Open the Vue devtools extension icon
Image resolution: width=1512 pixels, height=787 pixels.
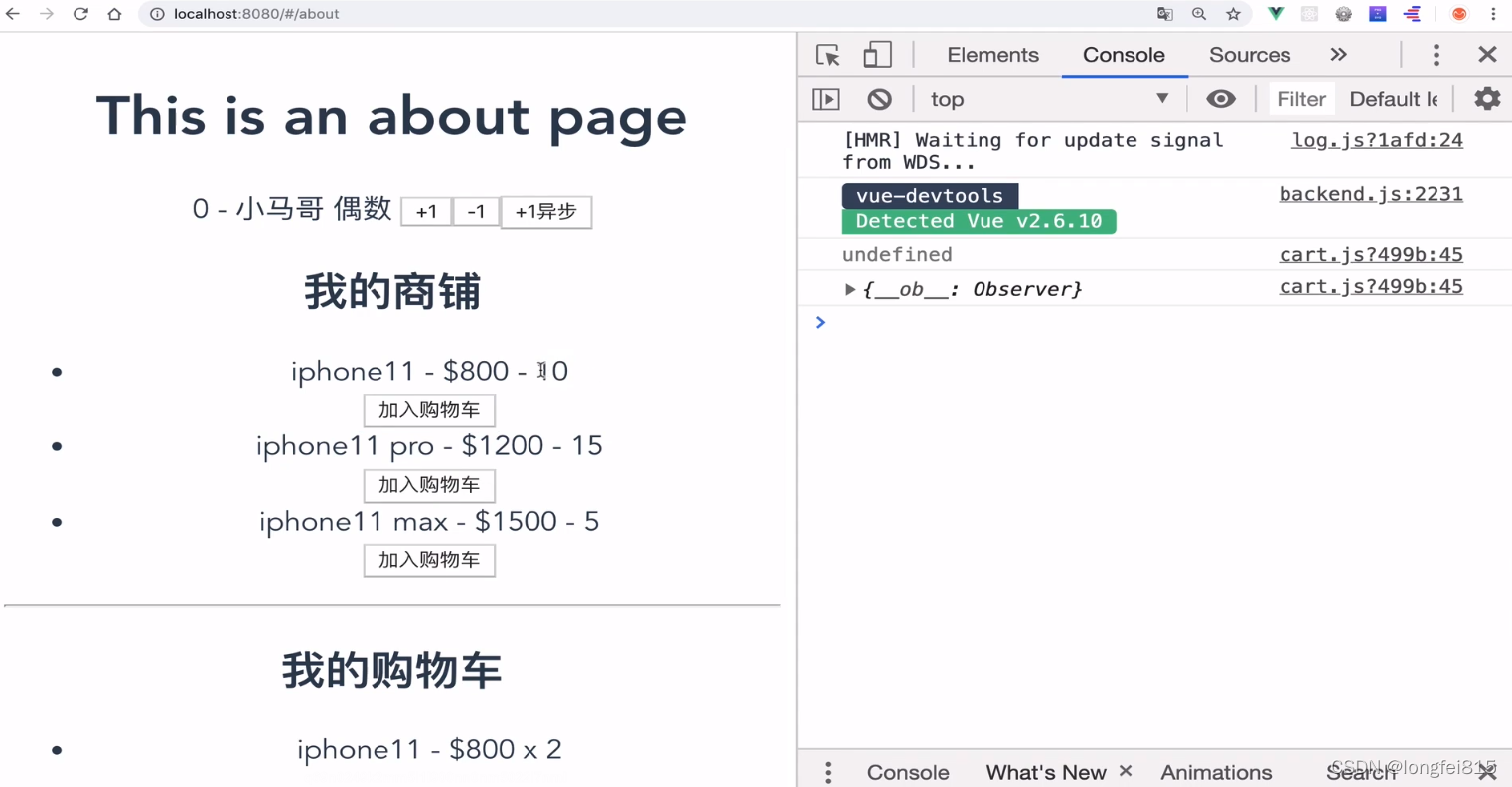(1276, 14)
